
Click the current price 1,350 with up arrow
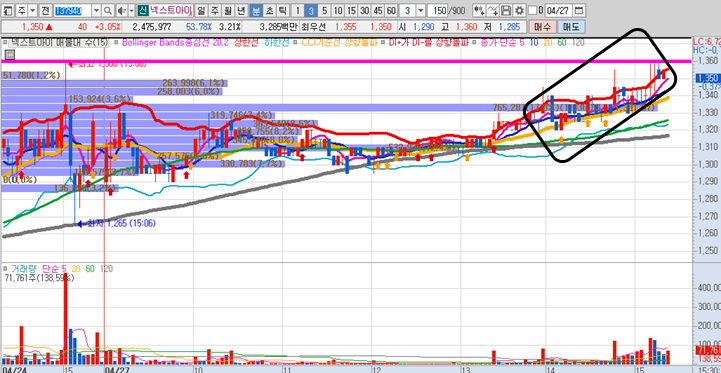[x=37, y=27]
